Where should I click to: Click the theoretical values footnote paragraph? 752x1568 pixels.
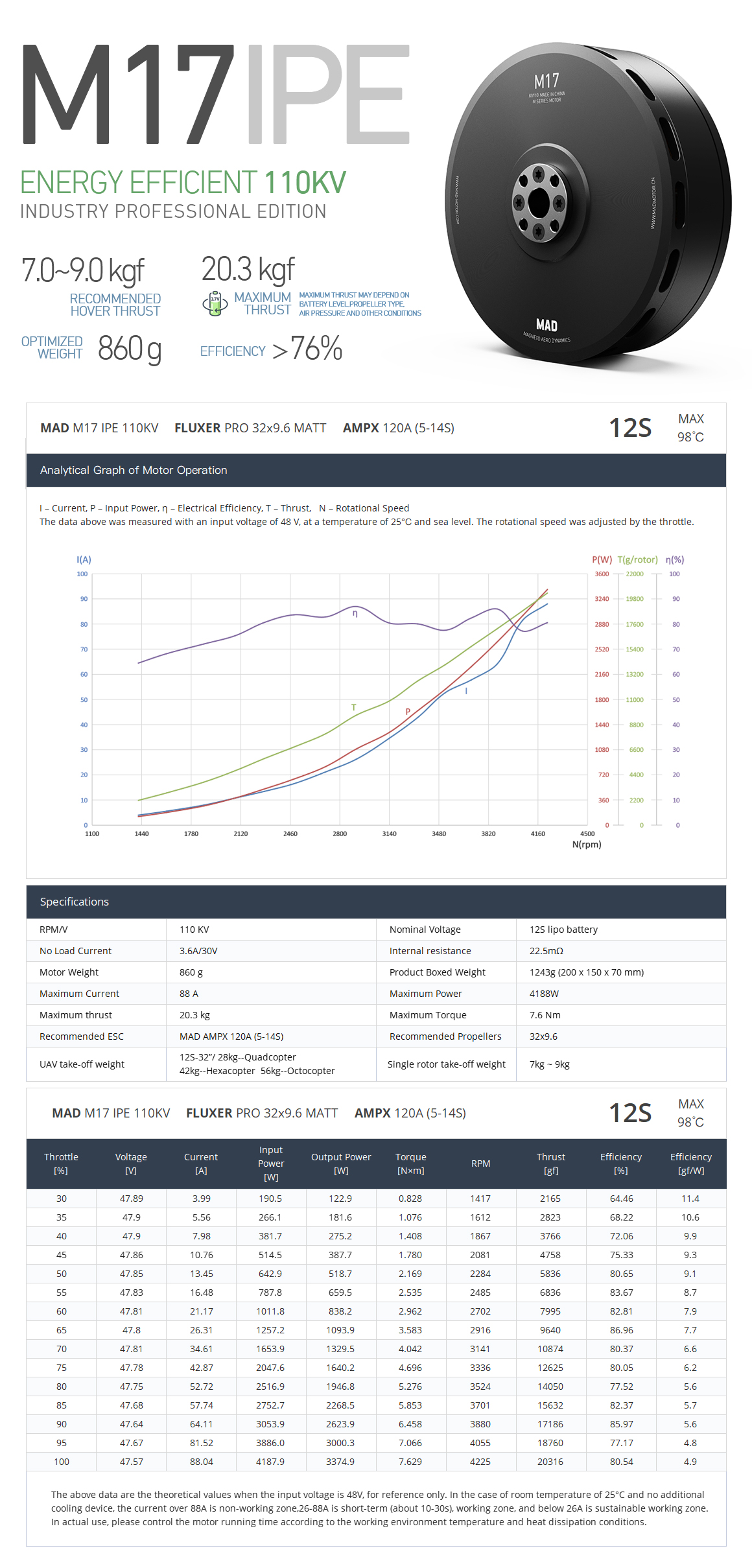point(380,1508)
